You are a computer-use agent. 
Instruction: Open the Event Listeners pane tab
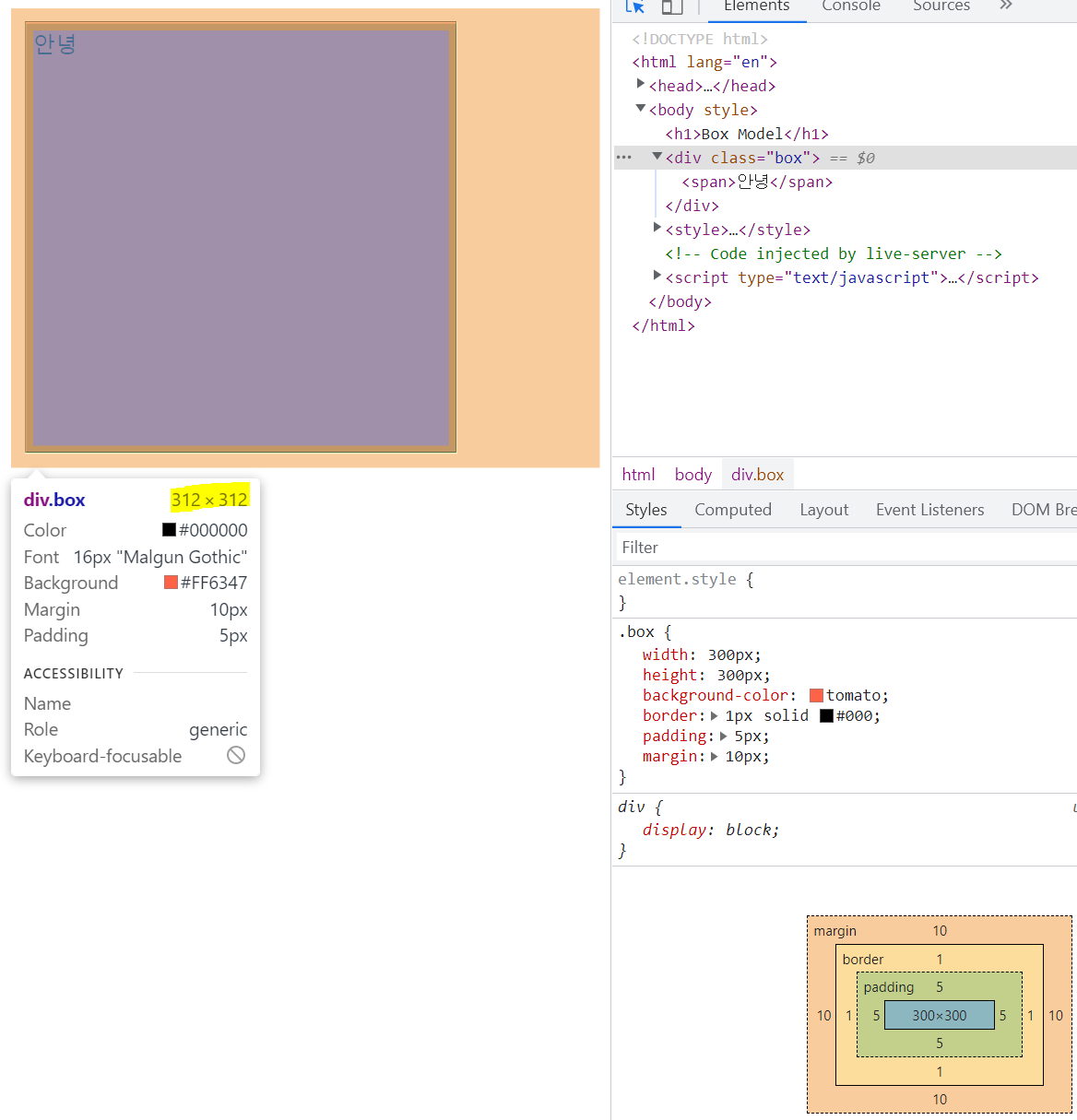click(930, 510)
